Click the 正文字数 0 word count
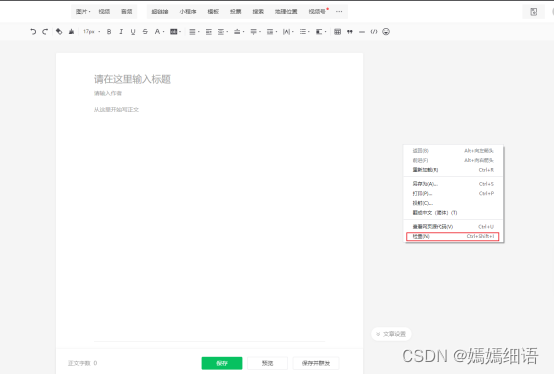554x374 pixels. coord(83,363)
